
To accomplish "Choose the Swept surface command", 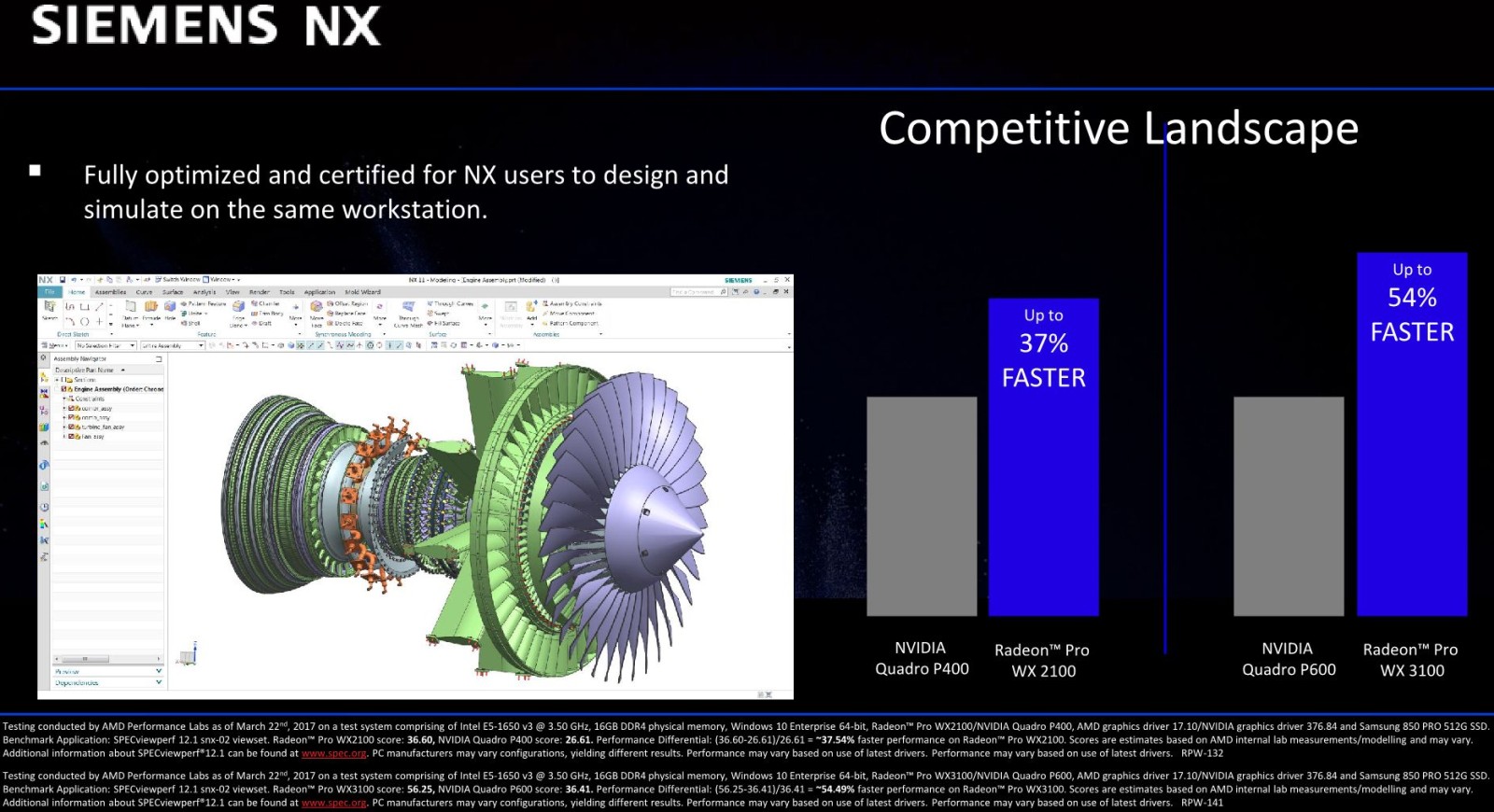I will tap(438, 314).
